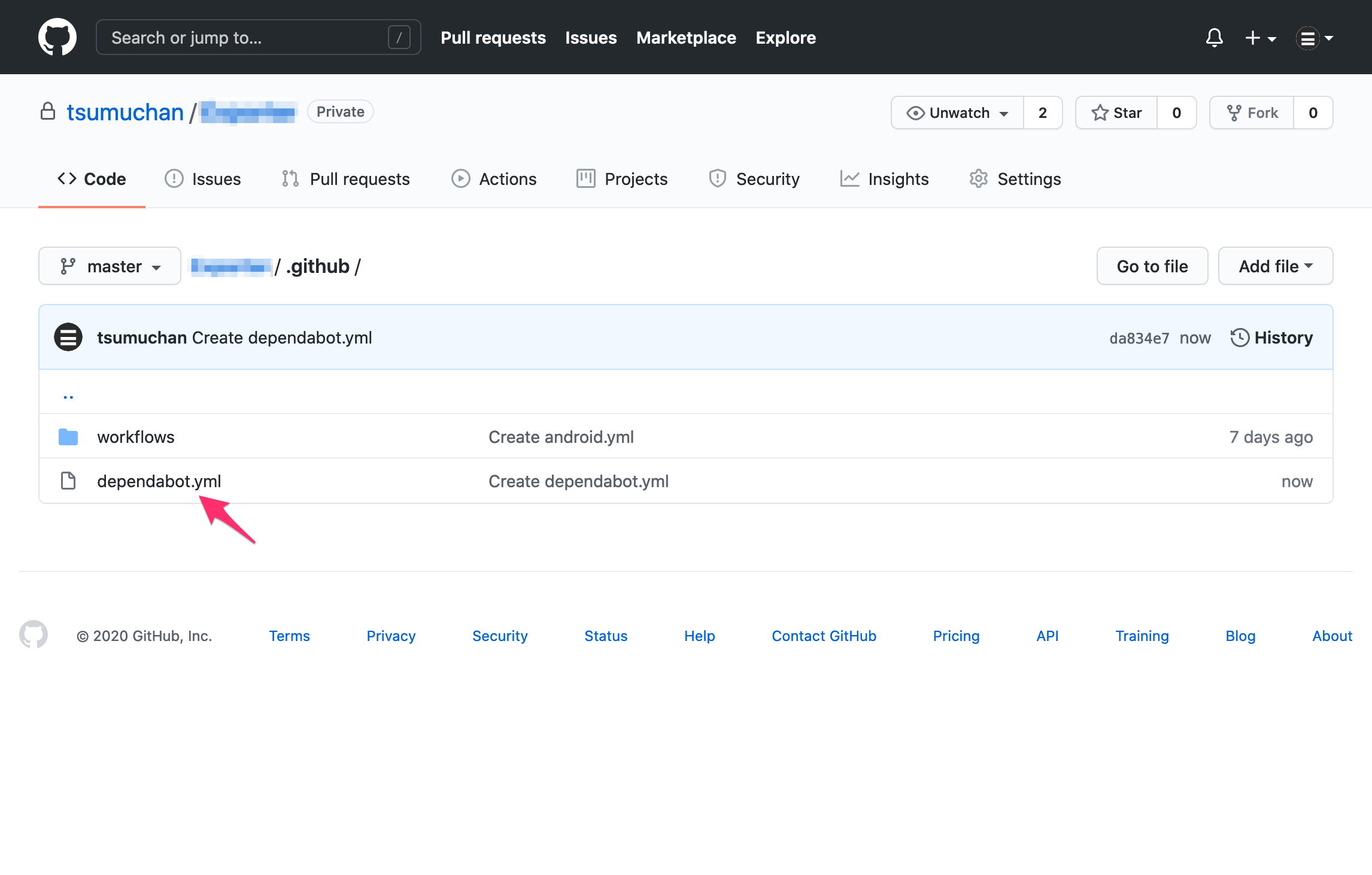
Task: Open the Privacy footer link
Action: pos(391,636)
